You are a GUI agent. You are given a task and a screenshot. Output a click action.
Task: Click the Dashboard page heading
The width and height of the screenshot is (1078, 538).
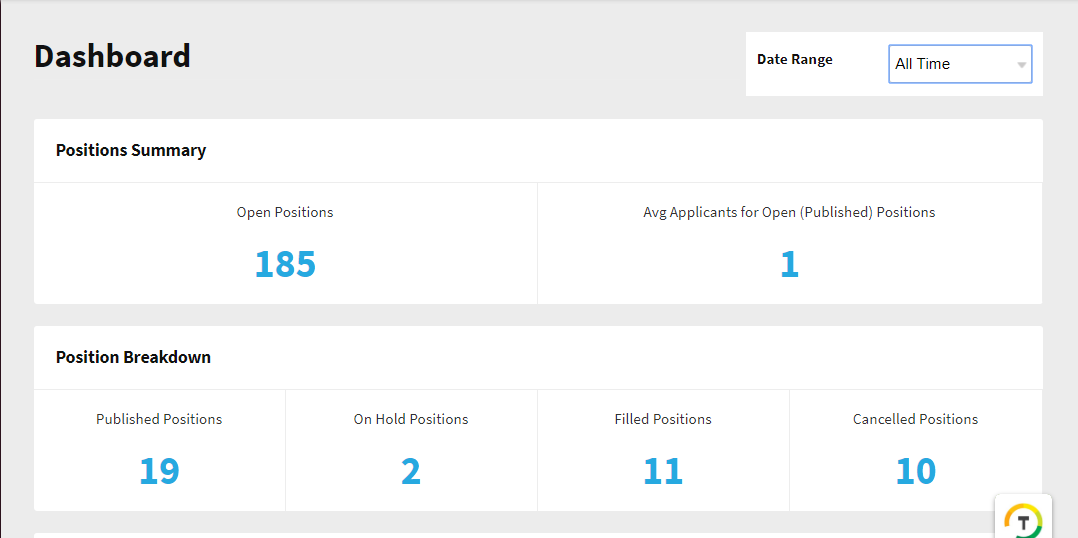click(112, 56)
